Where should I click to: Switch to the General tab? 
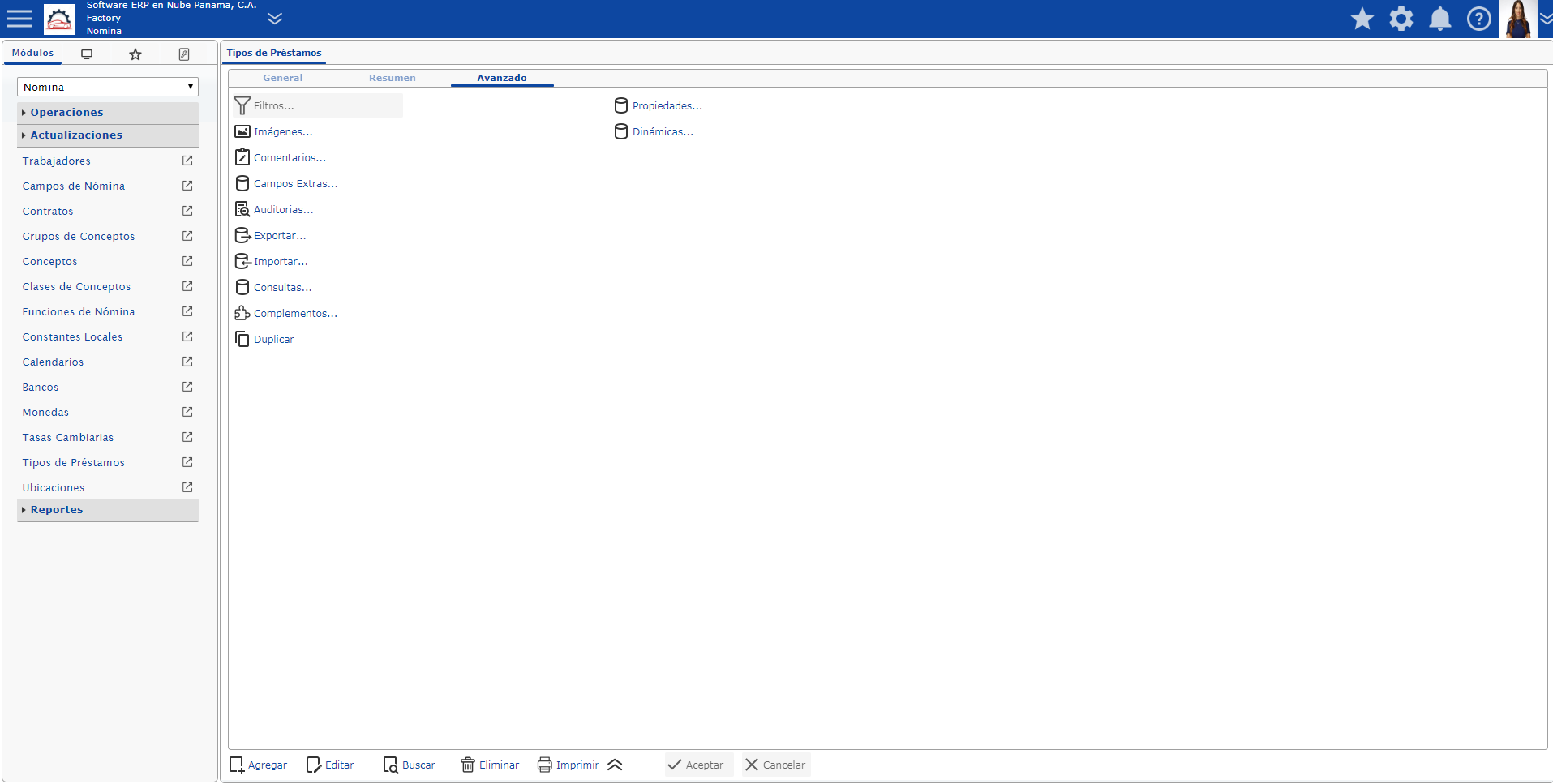[283, 78]
